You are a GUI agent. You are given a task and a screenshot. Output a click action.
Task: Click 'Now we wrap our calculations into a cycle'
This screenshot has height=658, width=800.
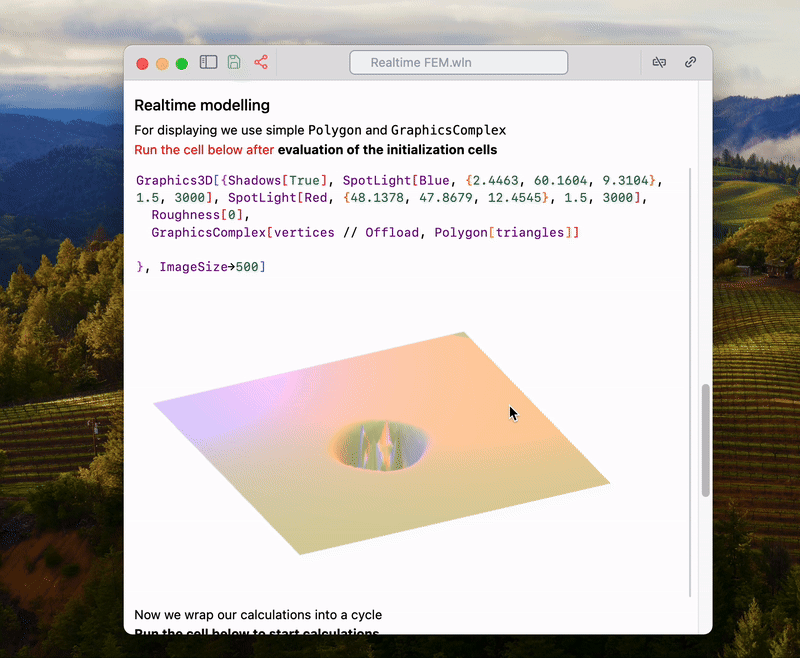258,615
